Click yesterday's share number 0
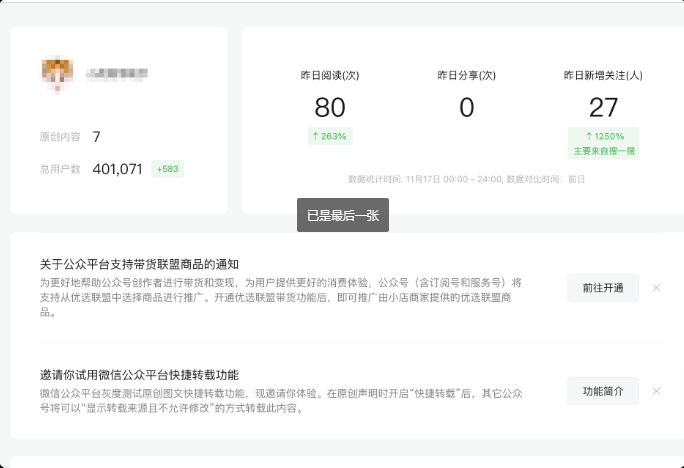 466,107
